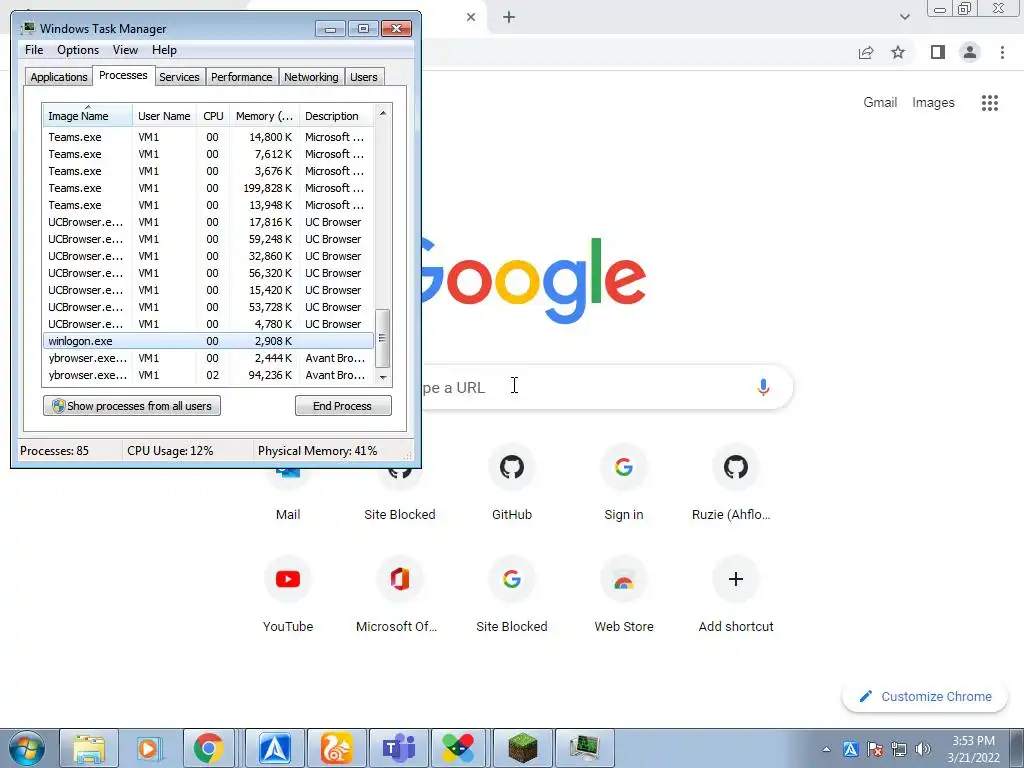This screenshot has height=768, width=1024.
Task: Open Site Blocked tile beside Web Store
Action: click(512, 595)
